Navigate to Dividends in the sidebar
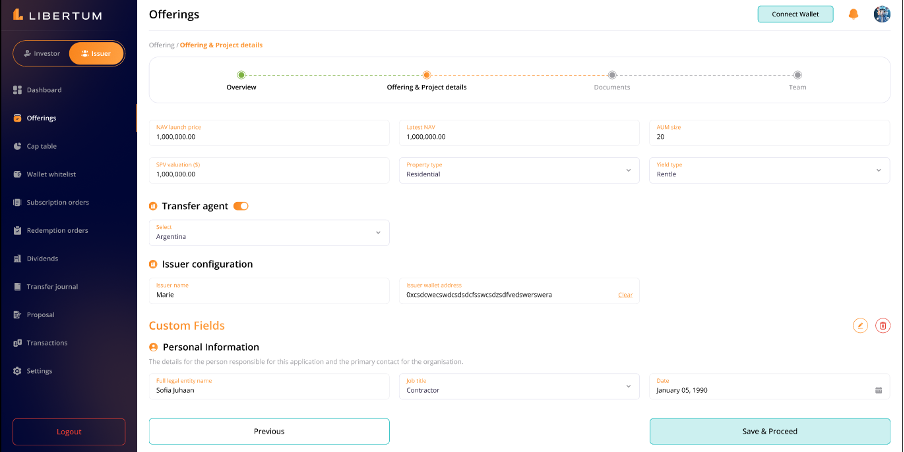 point(44,258)
